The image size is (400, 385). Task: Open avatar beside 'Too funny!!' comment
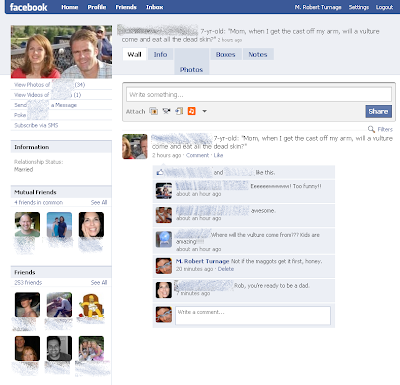point(164,191)
